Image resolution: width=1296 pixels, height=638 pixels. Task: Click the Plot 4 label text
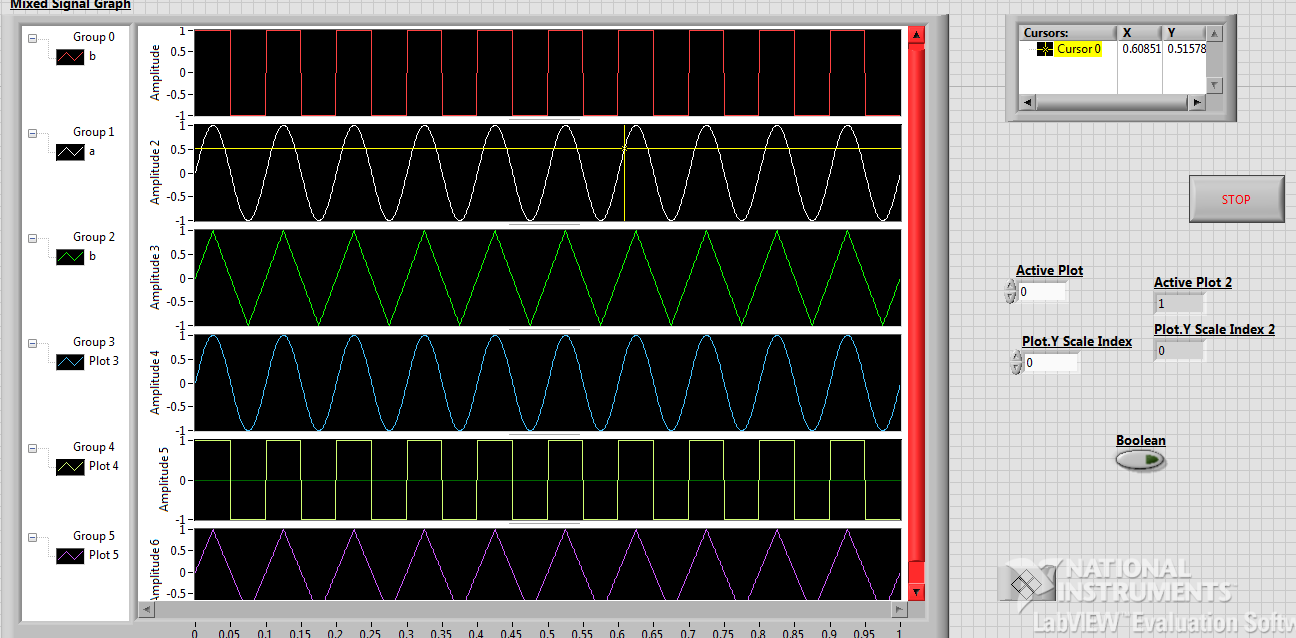(104, 466)
